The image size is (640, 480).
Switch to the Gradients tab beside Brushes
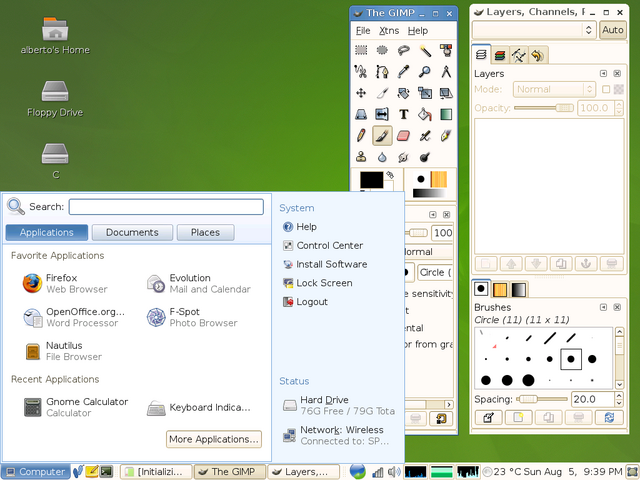coord(519,289)
